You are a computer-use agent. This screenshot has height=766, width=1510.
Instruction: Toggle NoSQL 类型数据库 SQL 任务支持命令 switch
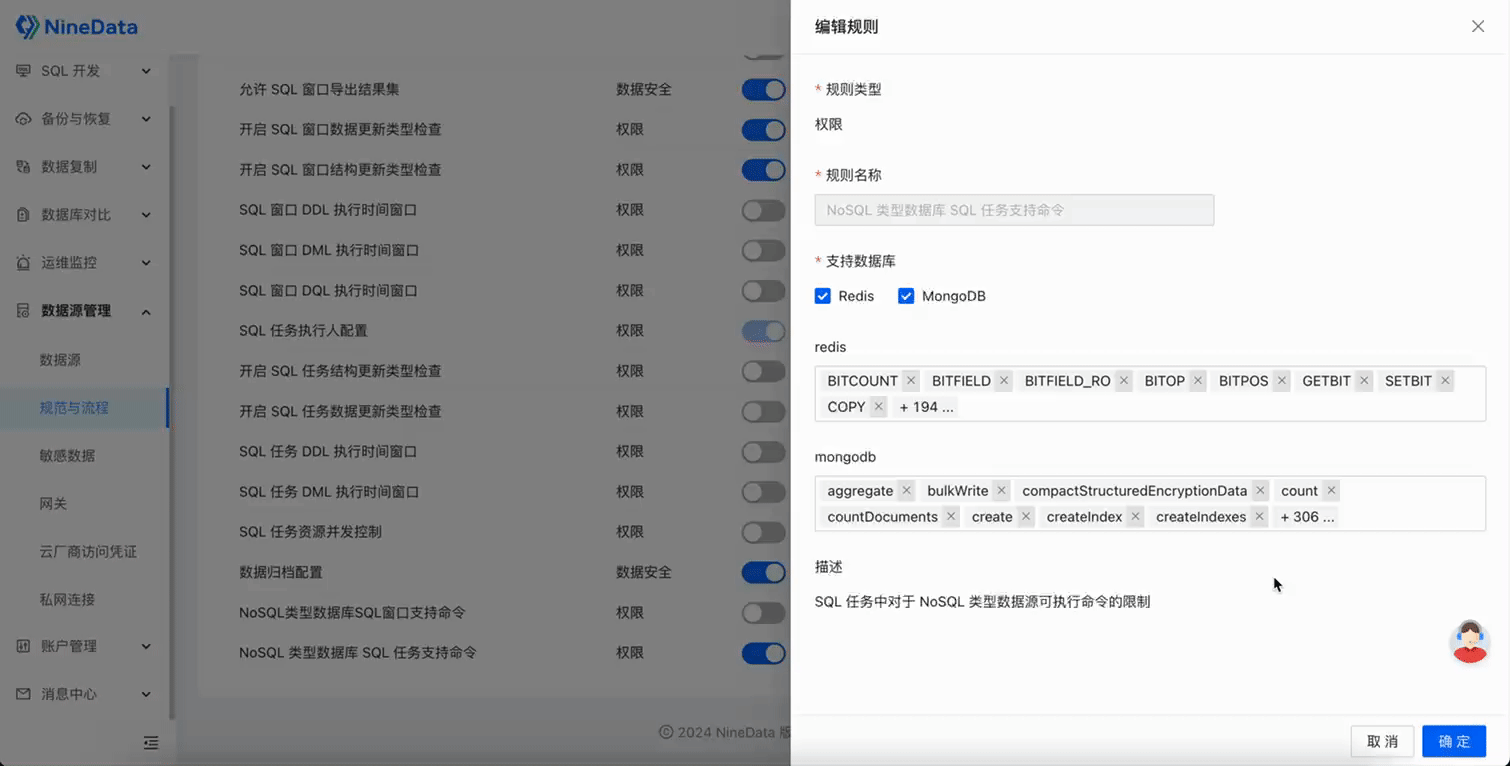(764, 652)
